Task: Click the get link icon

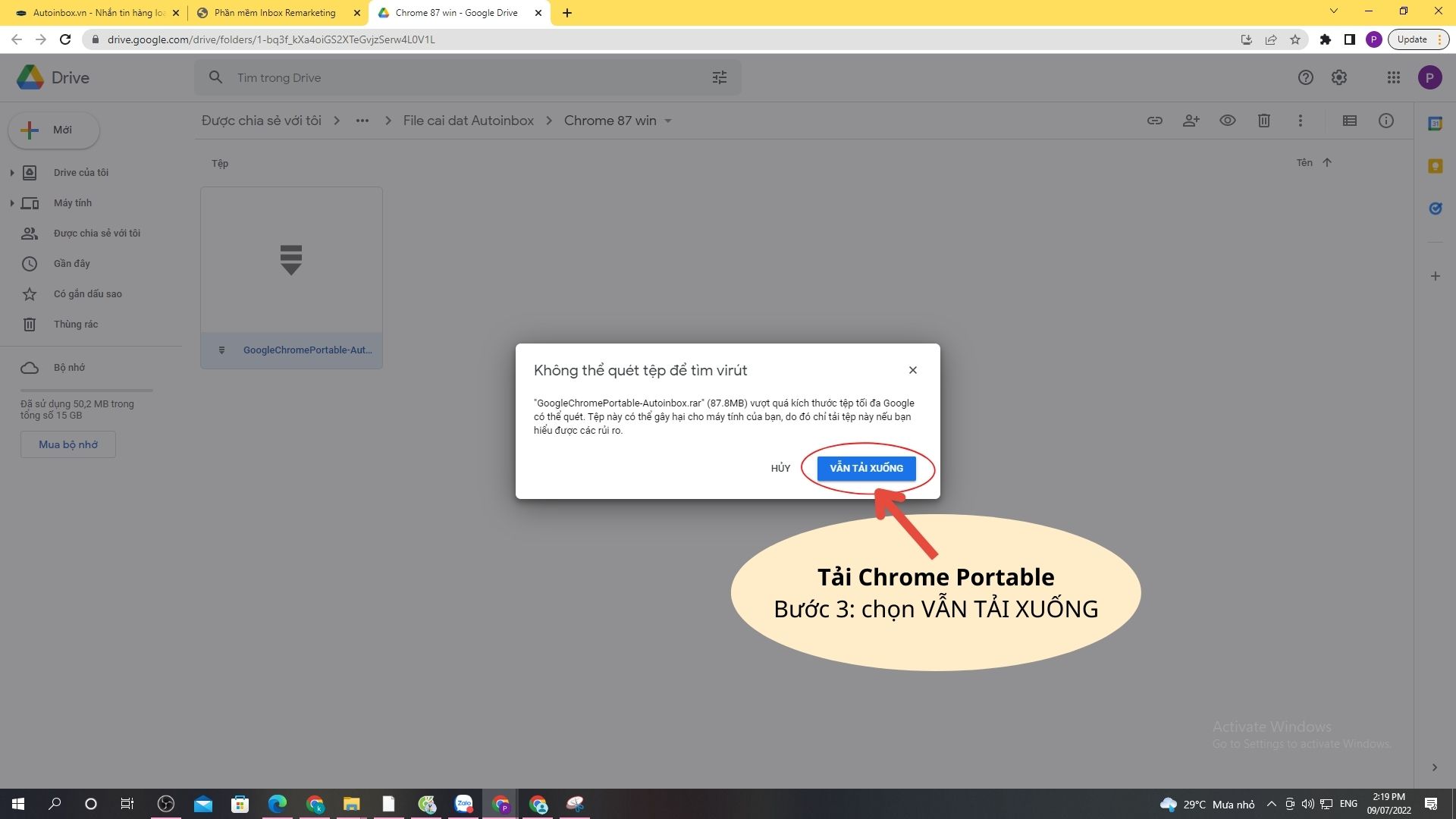Action: click(1154, 121)
